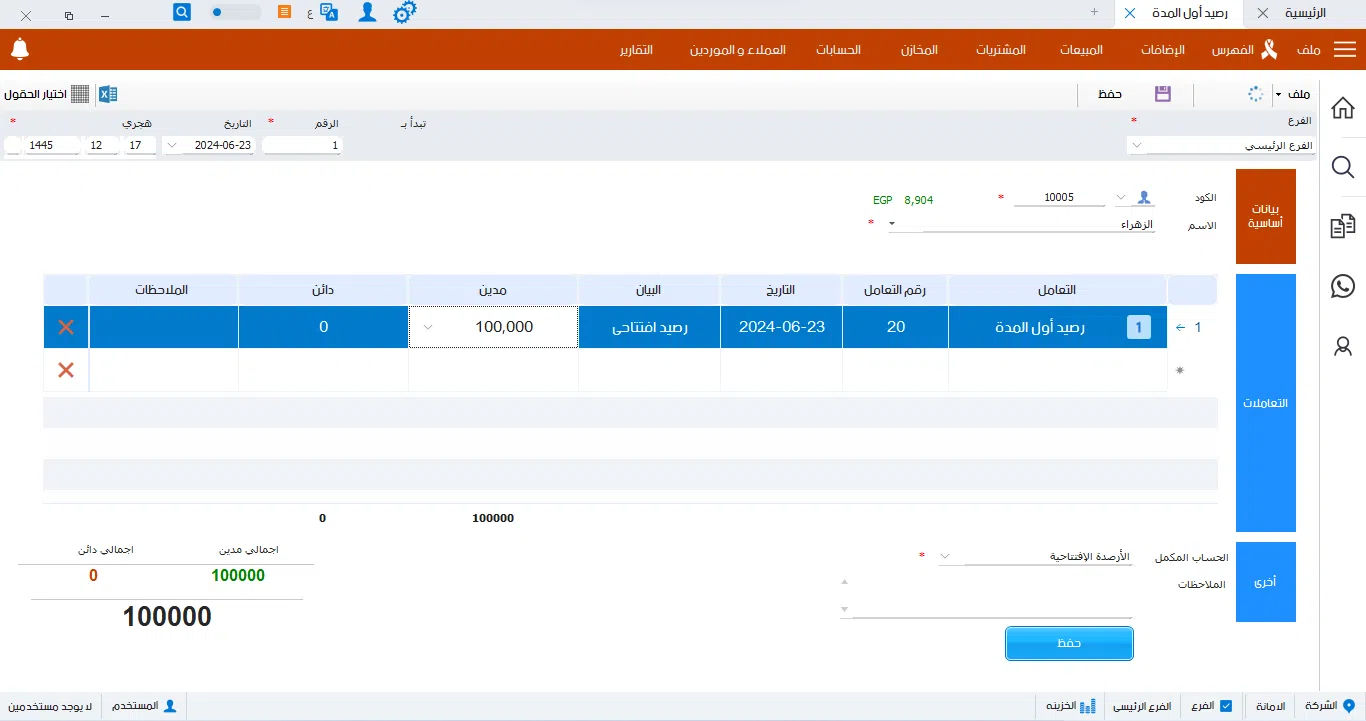Click the المستخدم user icon in status bar
The height and width of the screenshot is (721, 1366).
(170, 706)
